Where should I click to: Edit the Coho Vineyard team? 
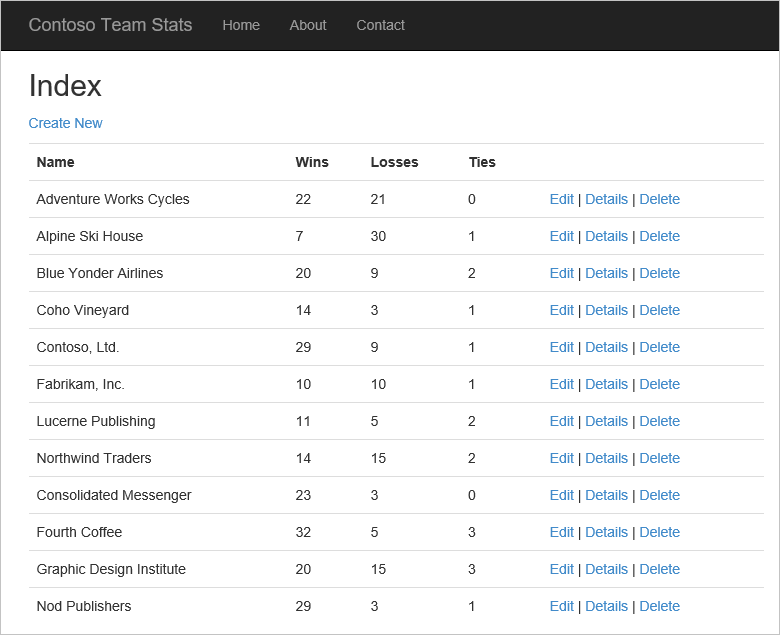pos(562,310)
